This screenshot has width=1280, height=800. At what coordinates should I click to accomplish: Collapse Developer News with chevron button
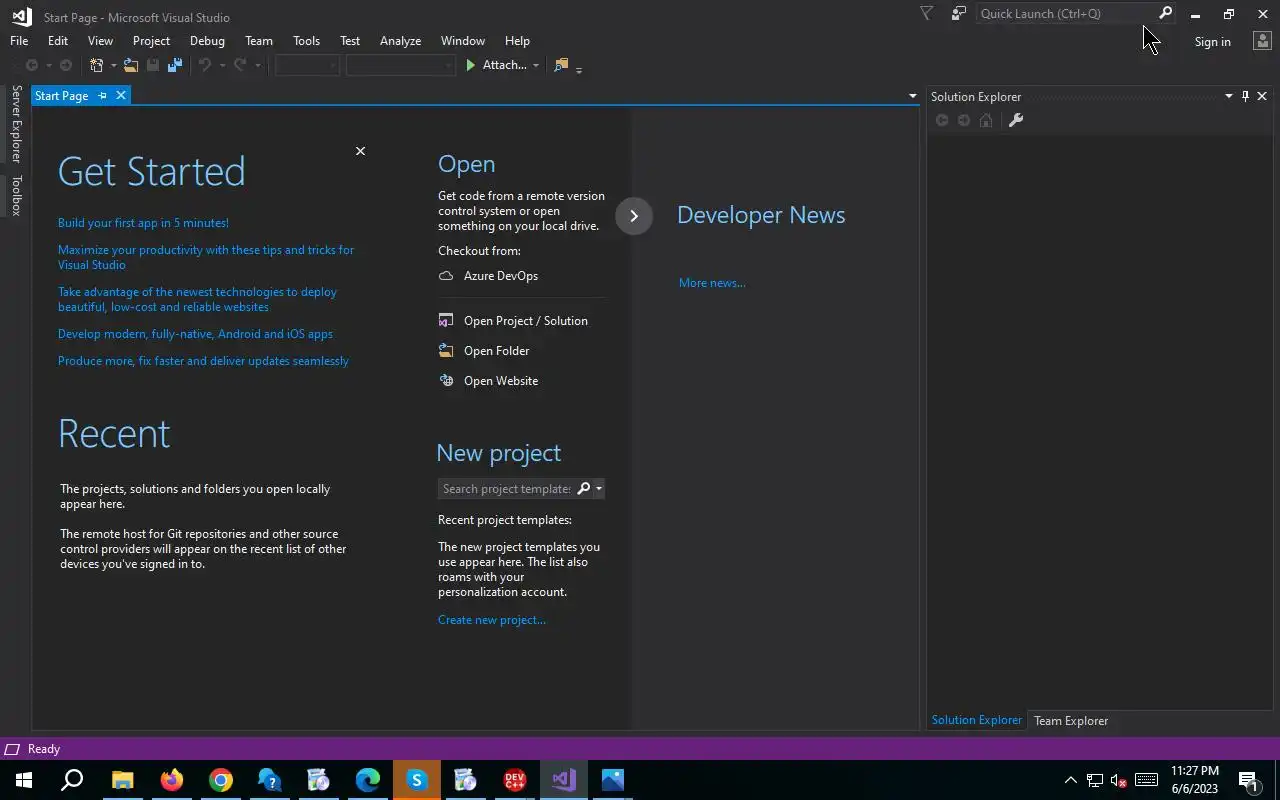point(634,216)
